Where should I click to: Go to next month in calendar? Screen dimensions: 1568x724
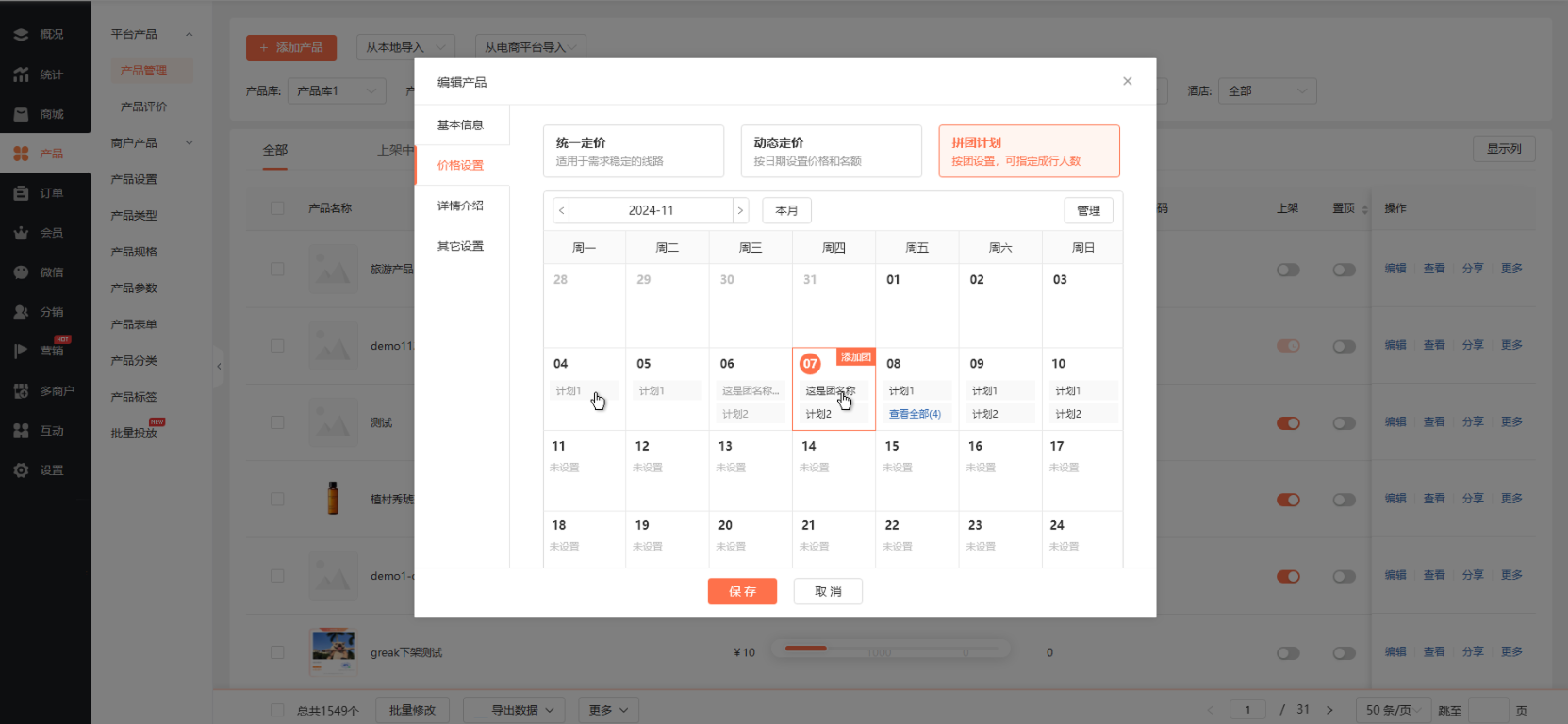coord(740,210)
